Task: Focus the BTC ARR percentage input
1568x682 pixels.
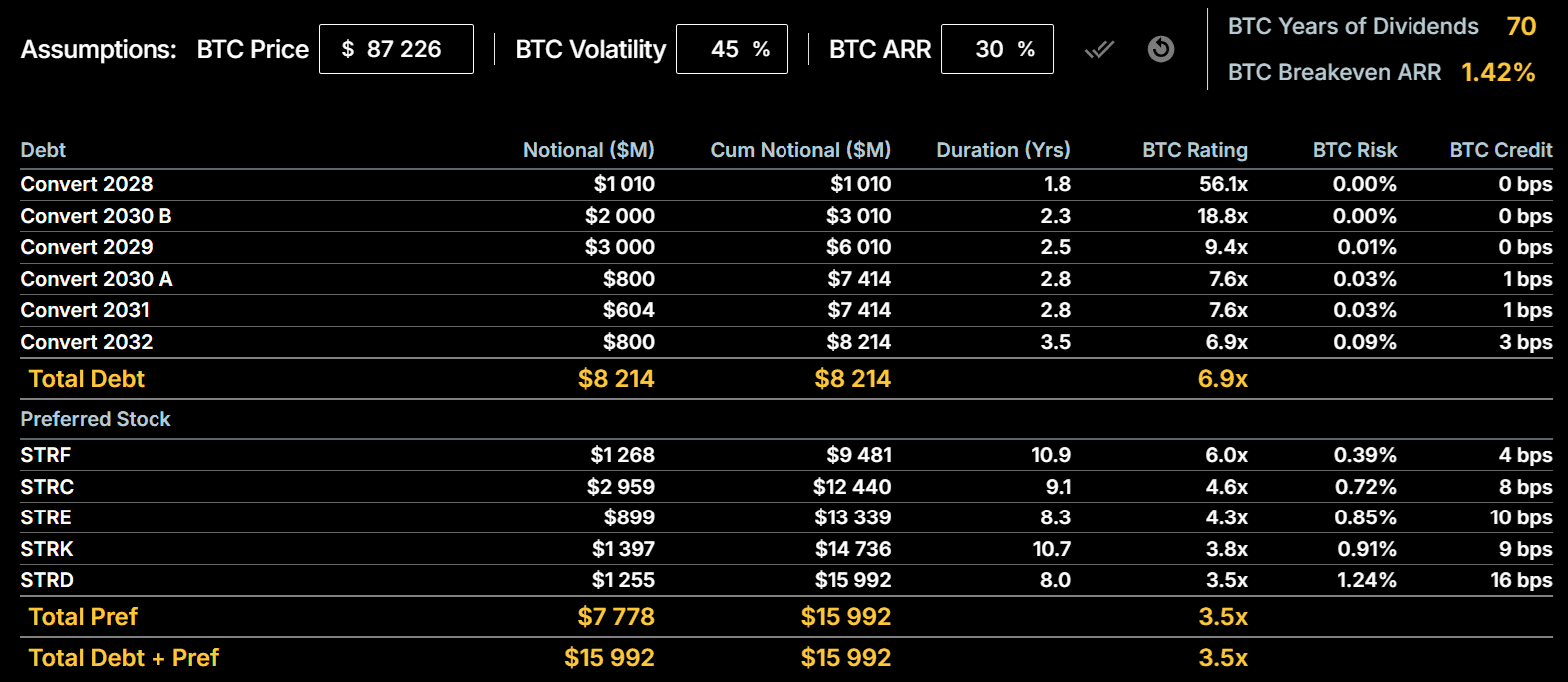Action: (x=996, y=49)
